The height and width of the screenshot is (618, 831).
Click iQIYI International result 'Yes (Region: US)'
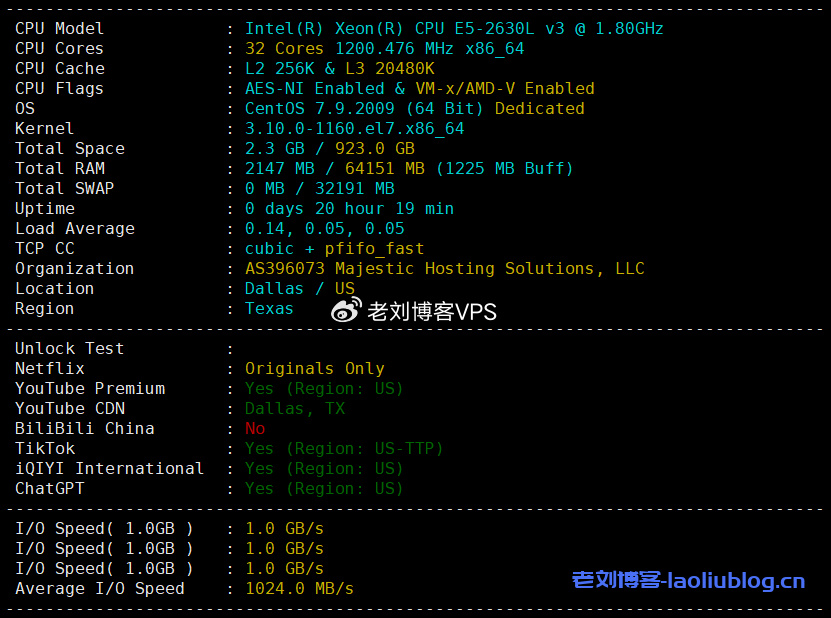coord(324,469)
